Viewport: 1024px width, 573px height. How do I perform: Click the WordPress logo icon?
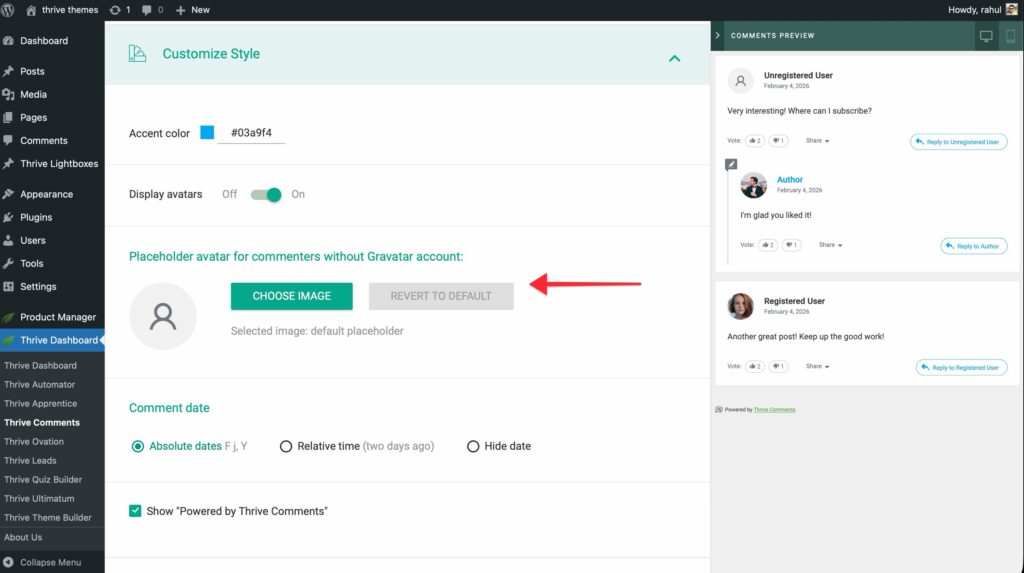pos(10,10)
